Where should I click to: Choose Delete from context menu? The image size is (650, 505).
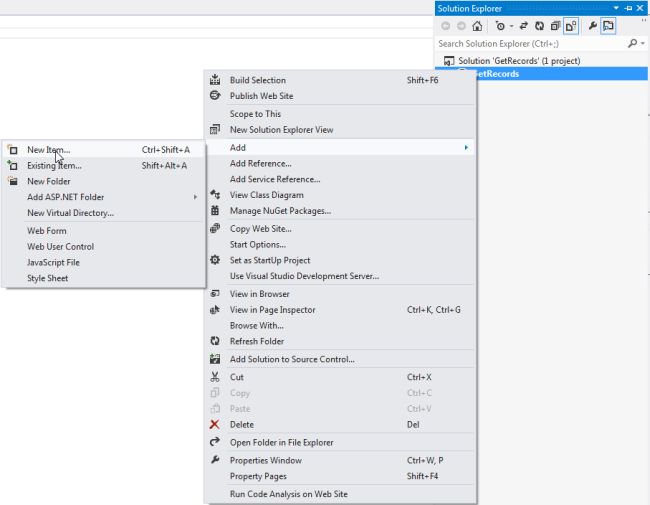tap(340, 425)
